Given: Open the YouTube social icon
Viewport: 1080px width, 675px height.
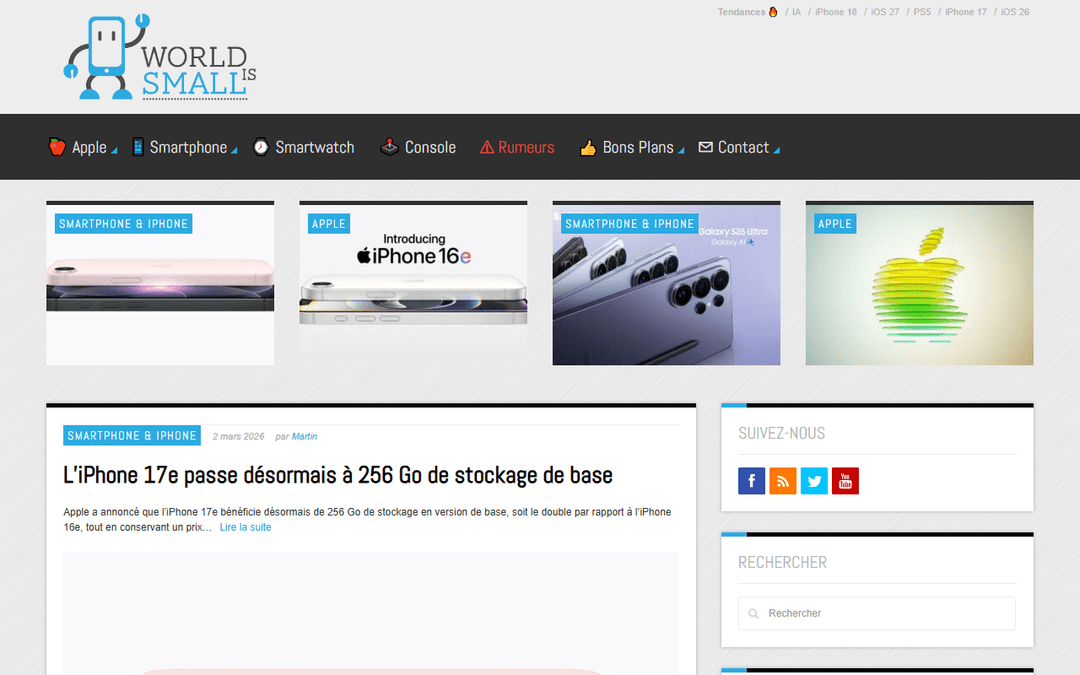Looking at the screenshot, I should [x=845, y=481].
